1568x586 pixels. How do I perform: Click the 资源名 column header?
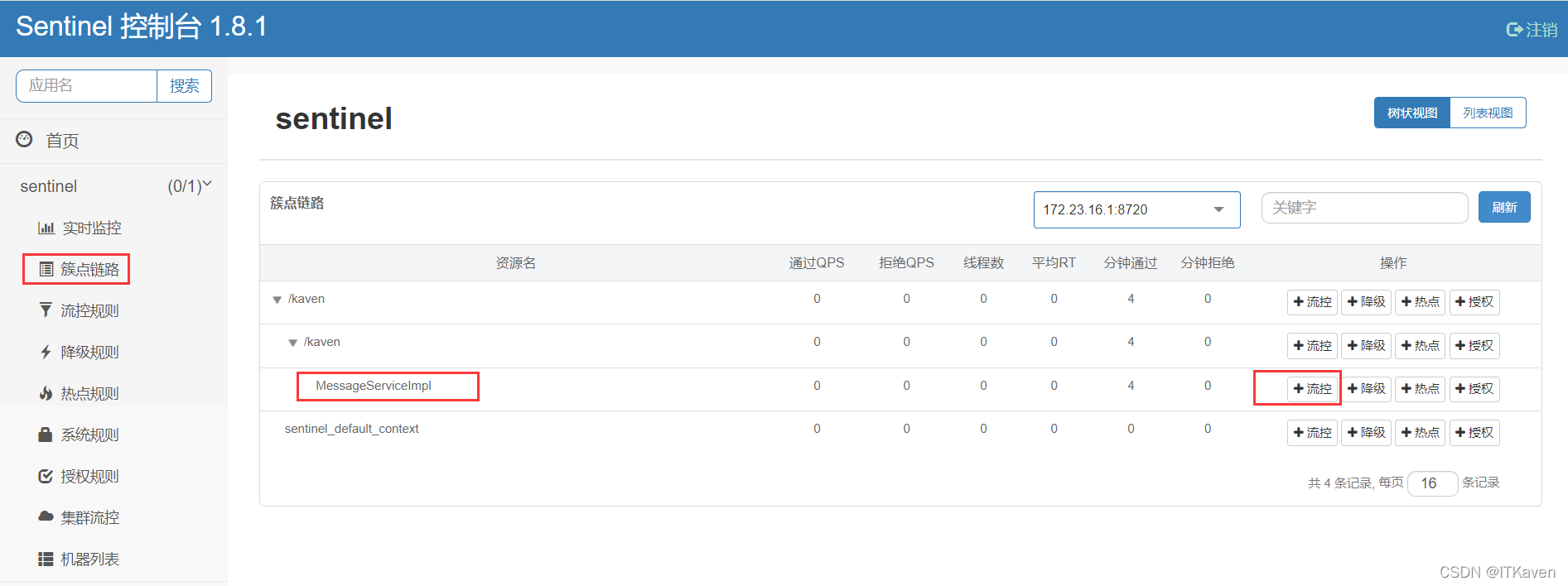pyautogui.click(x=516, y=263)
